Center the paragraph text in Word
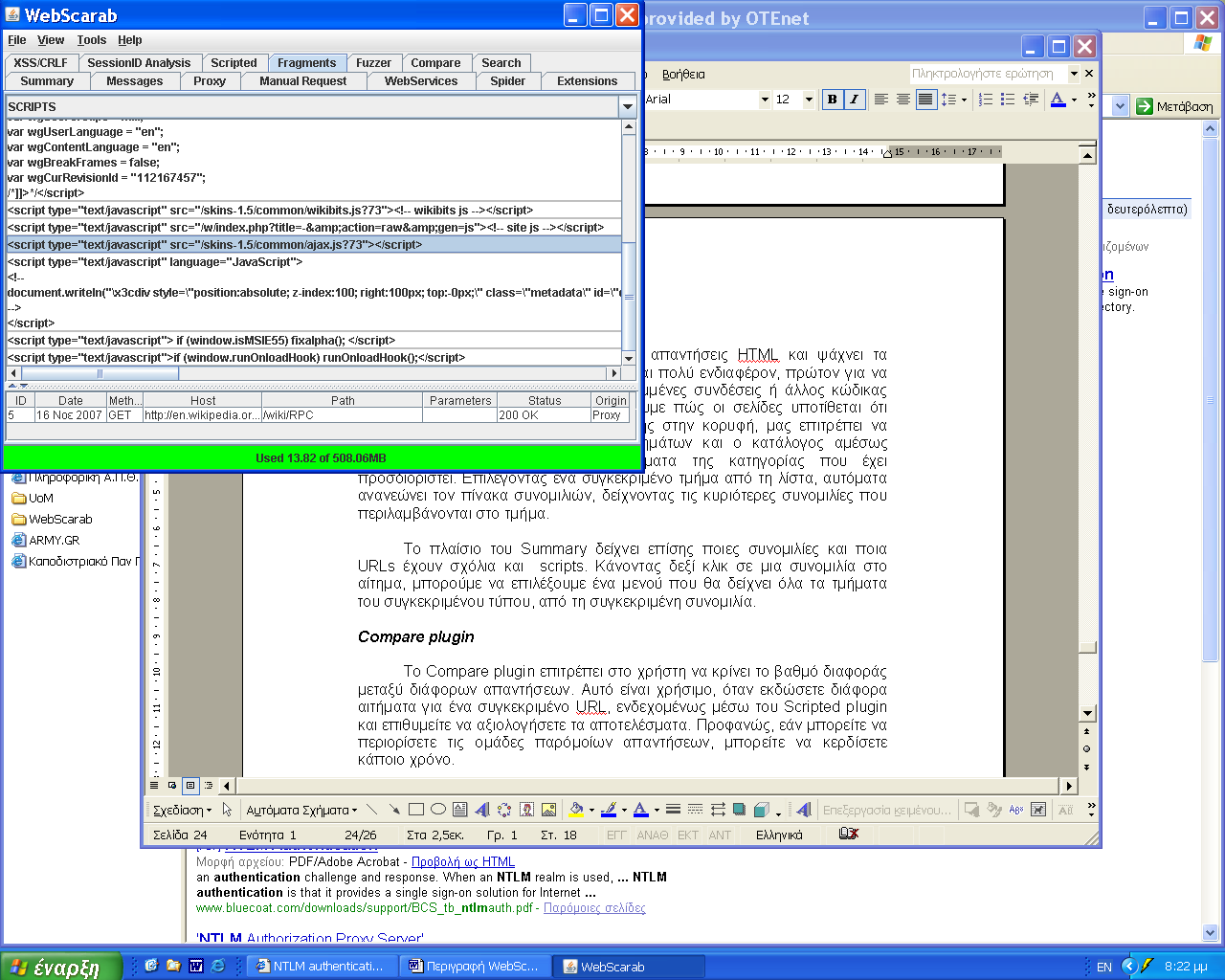This screenshot has height=980, width=1225. coord(903,100)
